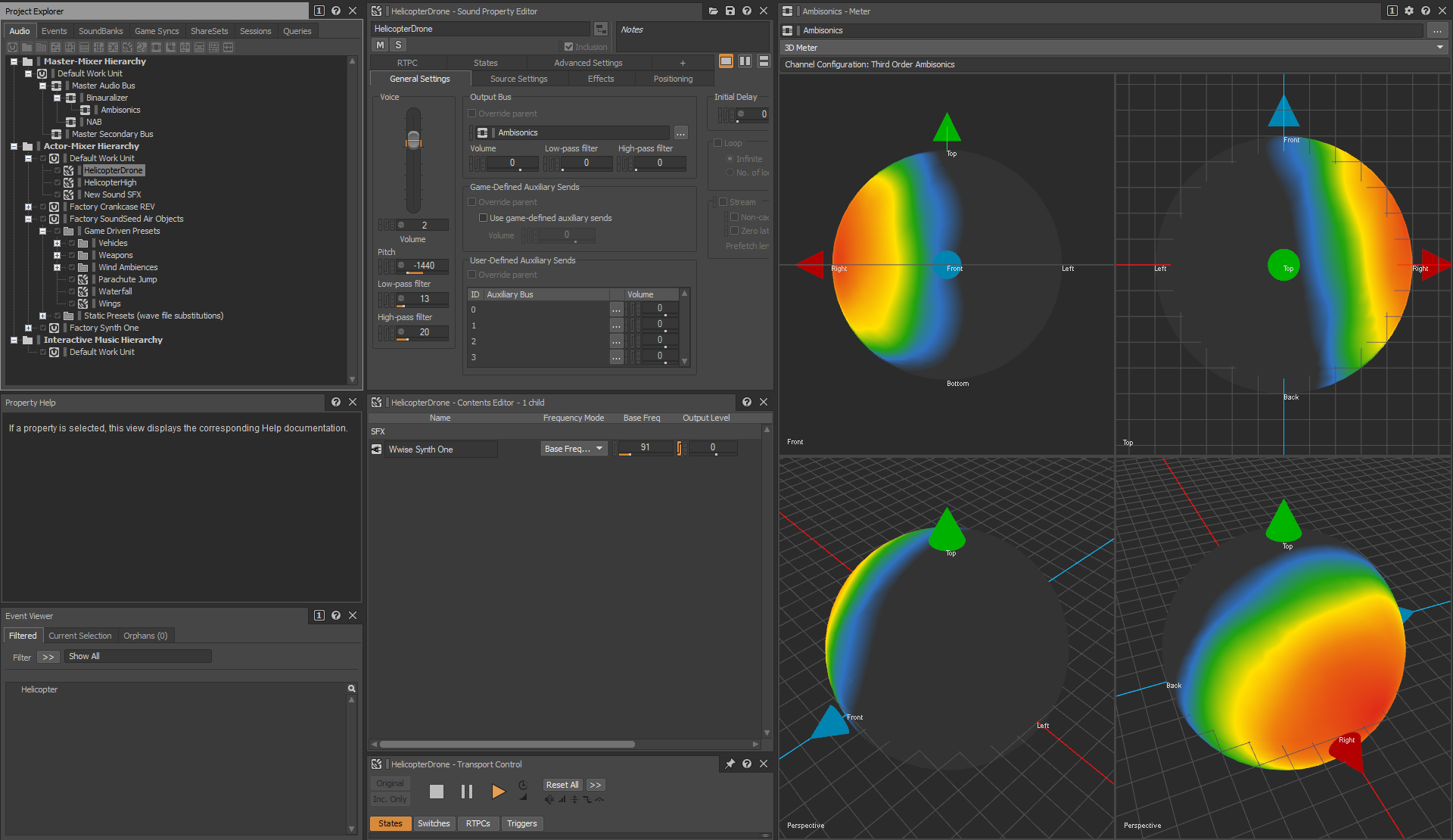The height and width of the screenshot is (840, 1453).
Task: Click the RTPCs button in transport
Action: click(478, 823)
